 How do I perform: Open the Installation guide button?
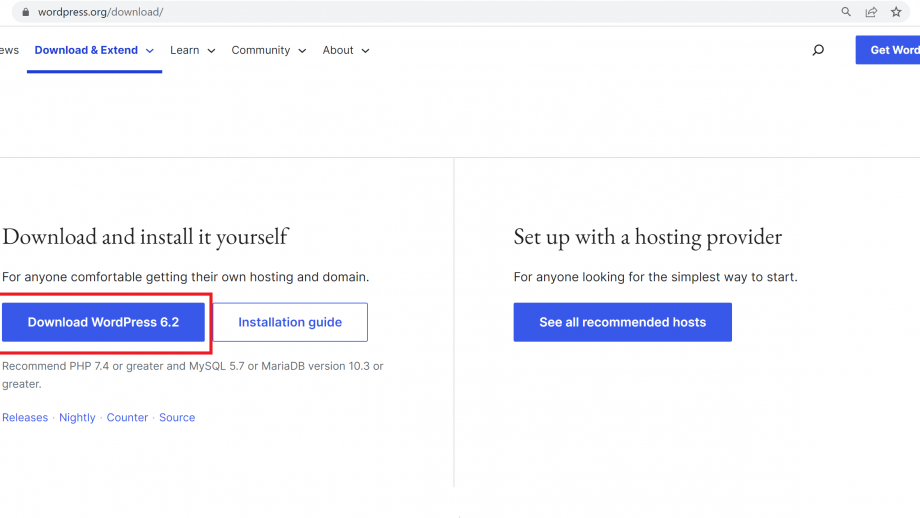[290, 322]
